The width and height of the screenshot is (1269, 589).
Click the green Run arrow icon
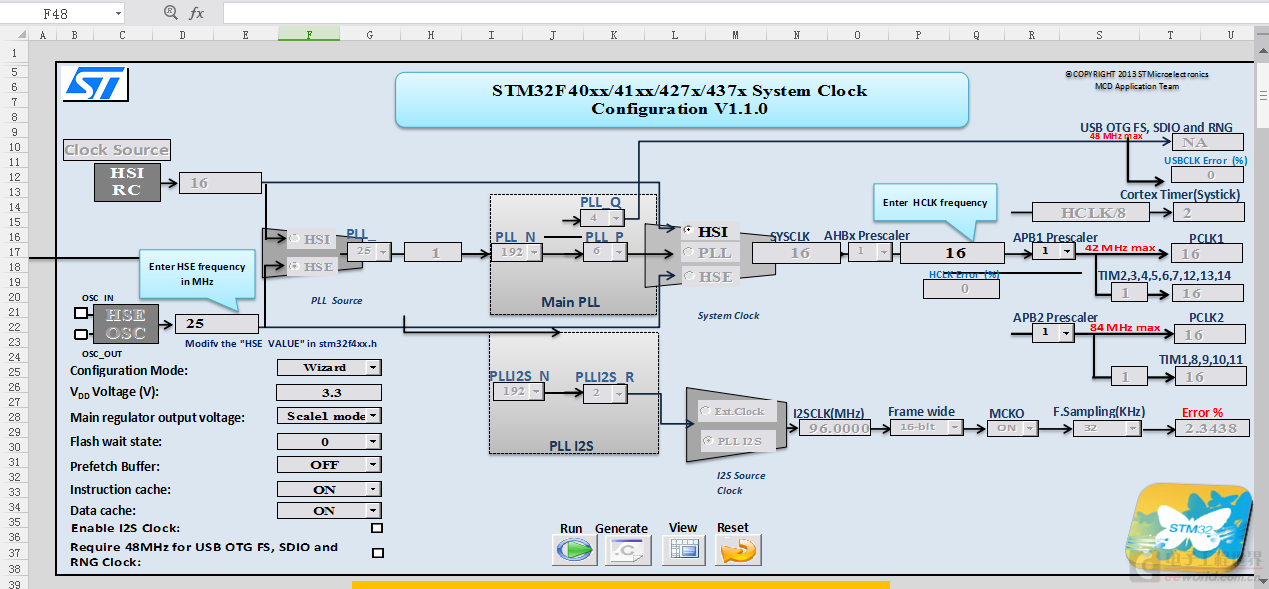tap(575, 549)
